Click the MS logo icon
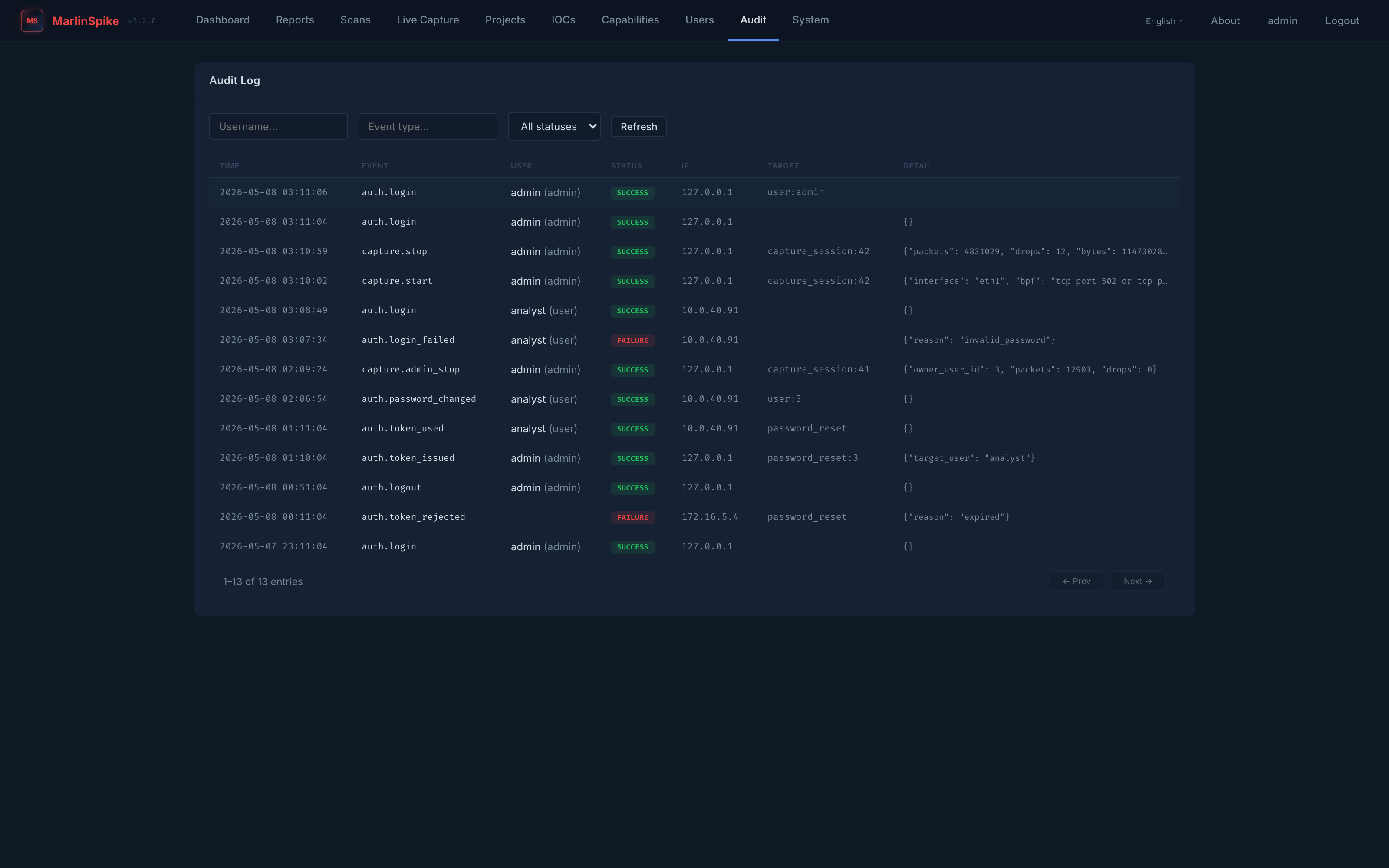The height and width of the screenshot is (868, 1389). pyautogui.click(x=32, y=21)
